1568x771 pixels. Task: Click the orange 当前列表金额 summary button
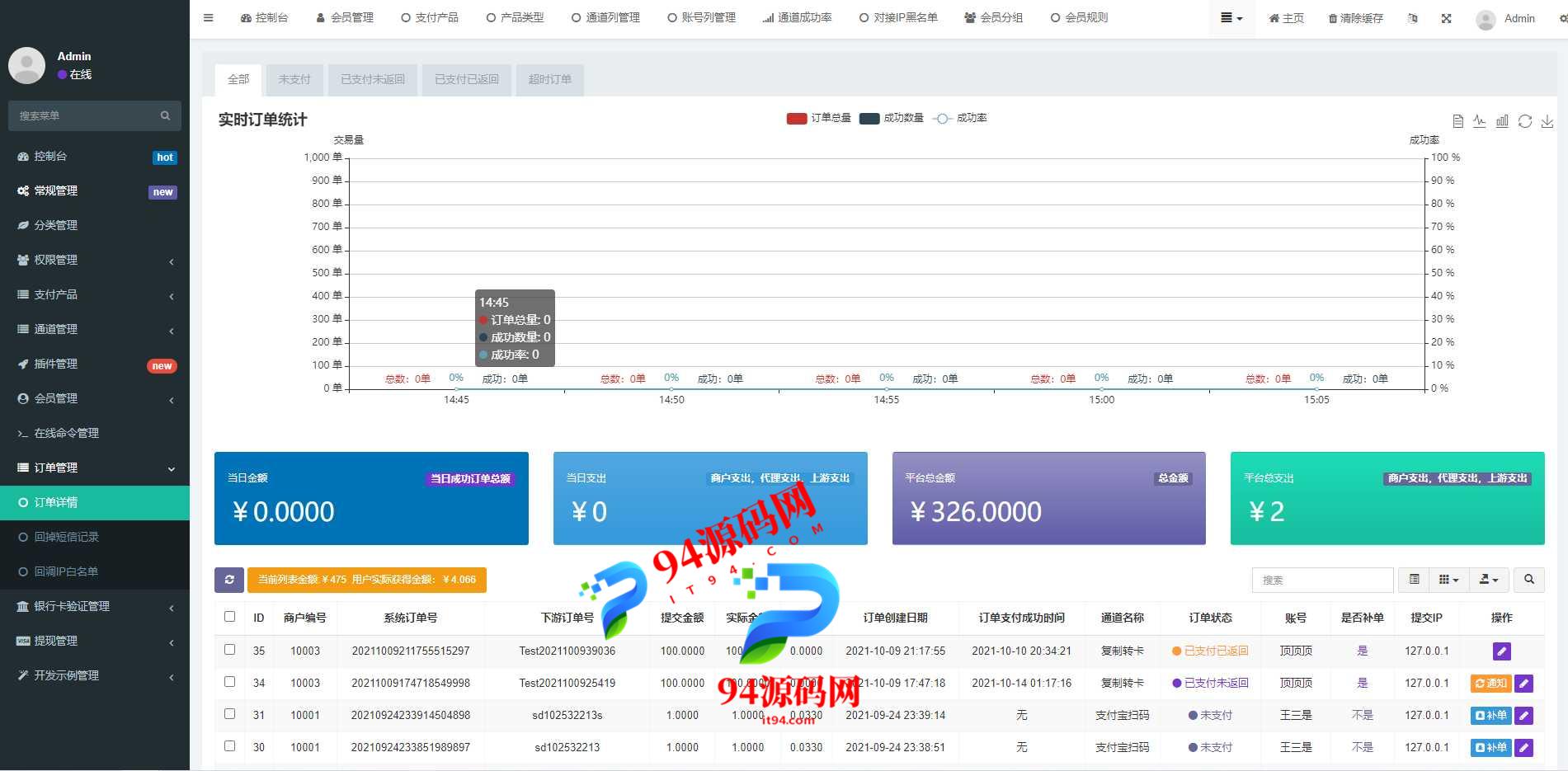(x=367, y=580)
